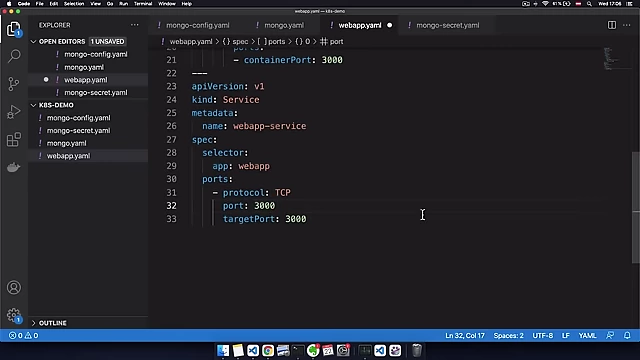Screen dimensions: 640x360
Task: Click line number 23 in gutter
Action: [171, 87]
